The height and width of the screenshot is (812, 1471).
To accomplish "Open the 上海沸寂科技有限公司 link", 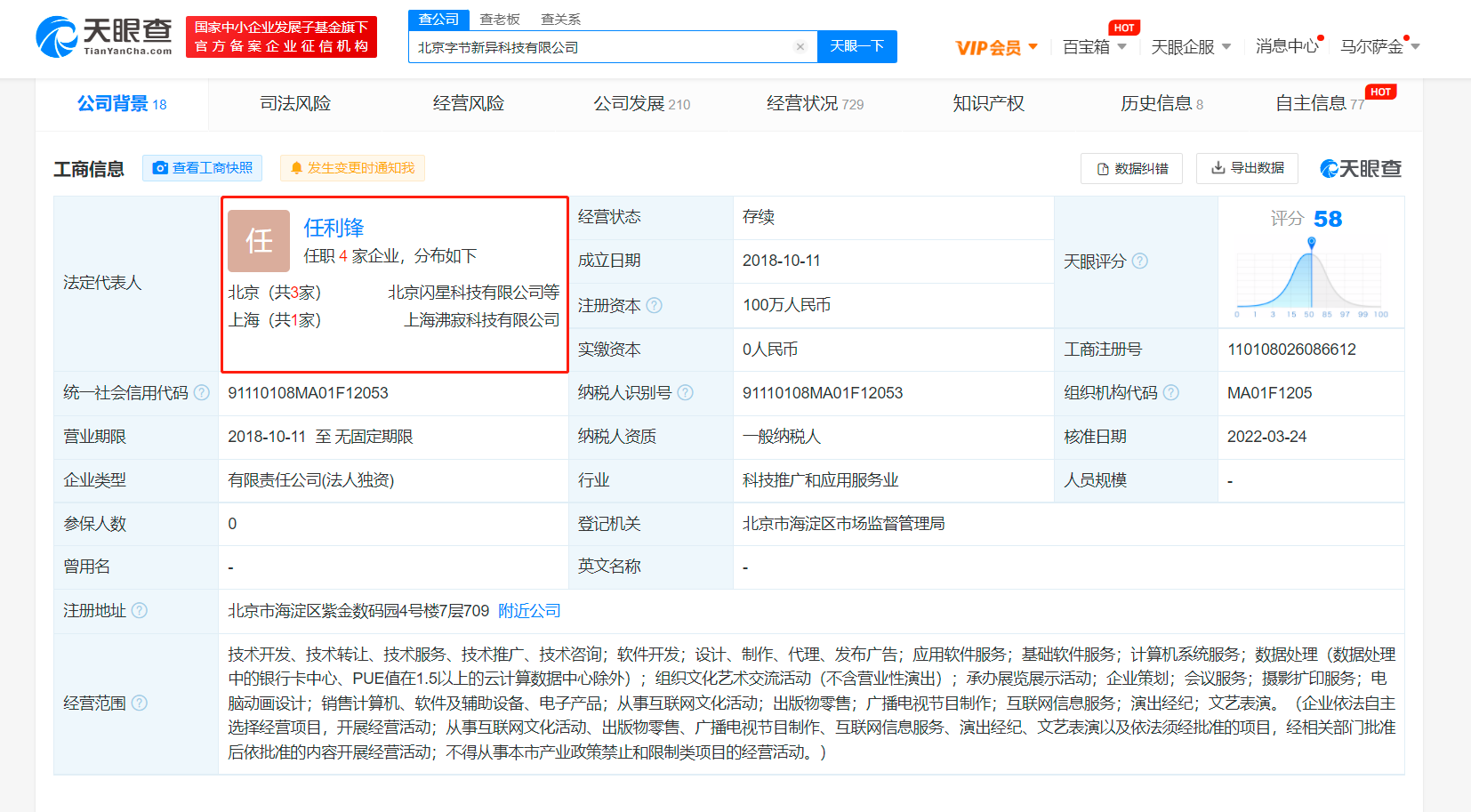I will (x=481, y=320).
